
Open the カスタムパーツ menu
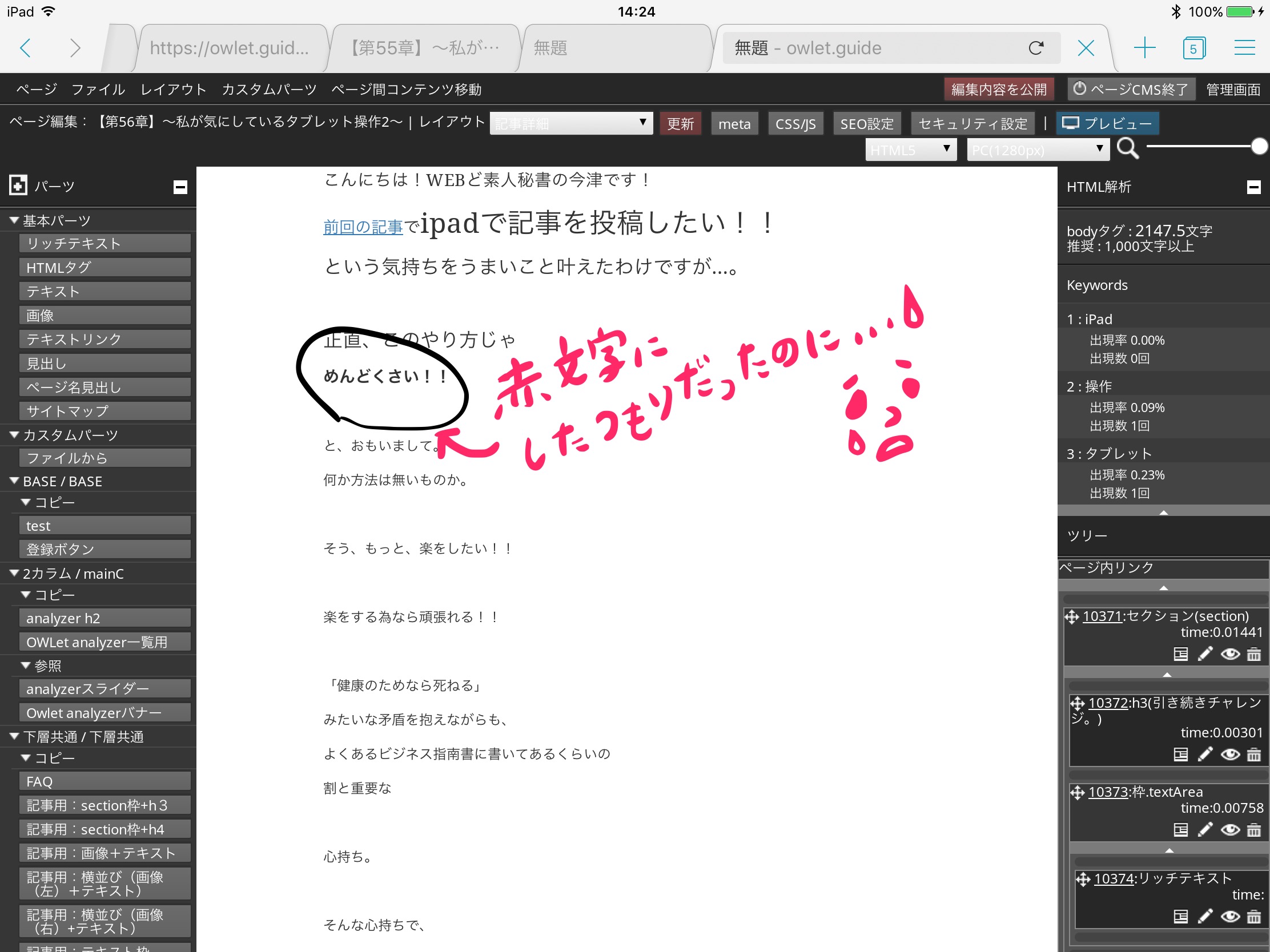[270, 90]
